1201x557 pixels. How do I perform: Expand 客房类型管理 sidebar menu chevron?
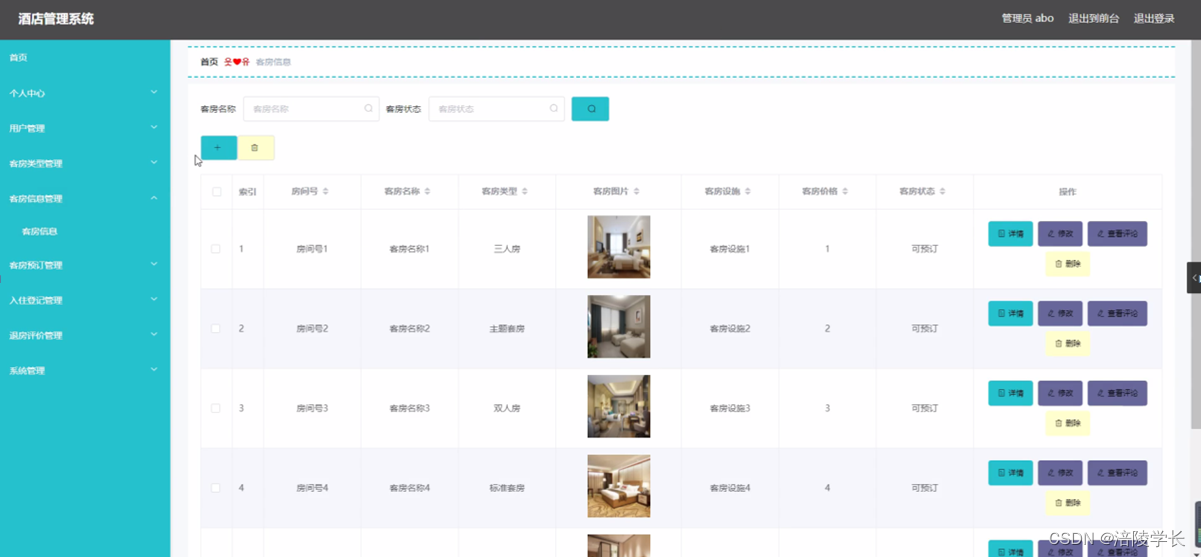154,163
